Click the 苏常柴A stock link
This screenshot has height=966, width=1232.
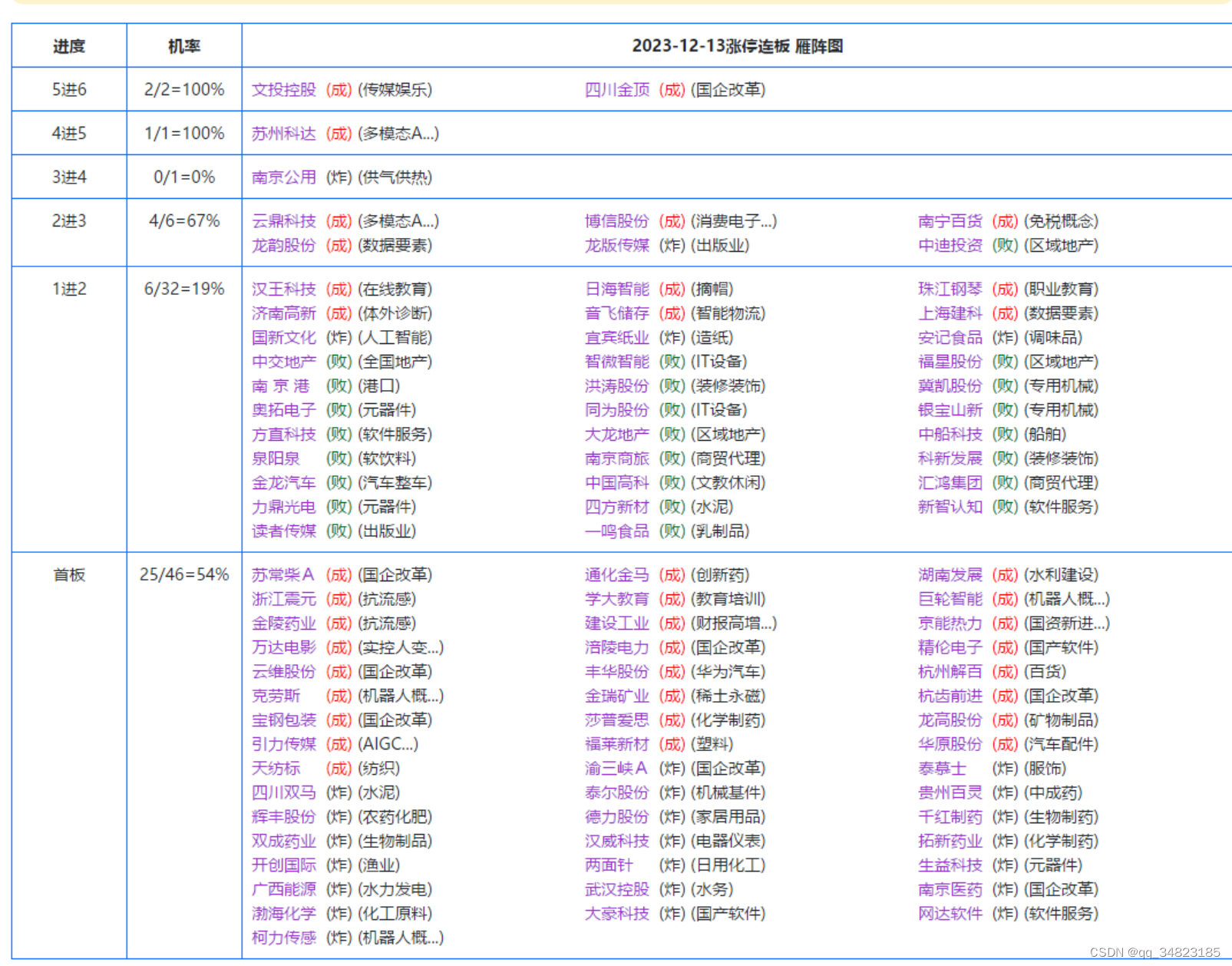283,575
